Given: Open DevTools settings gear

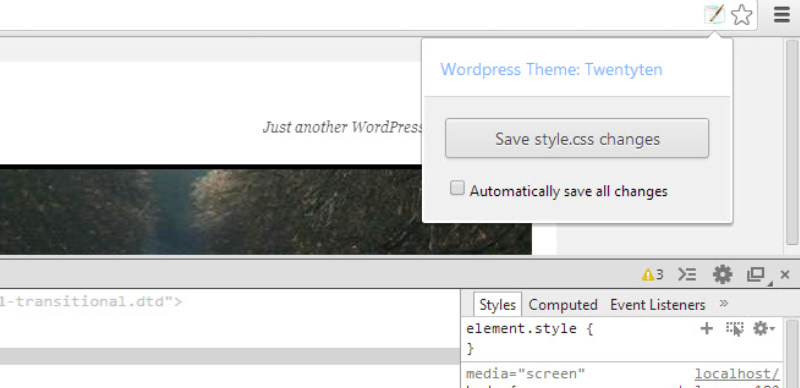Looking at the screenshot, I should [x=722, y=275].
